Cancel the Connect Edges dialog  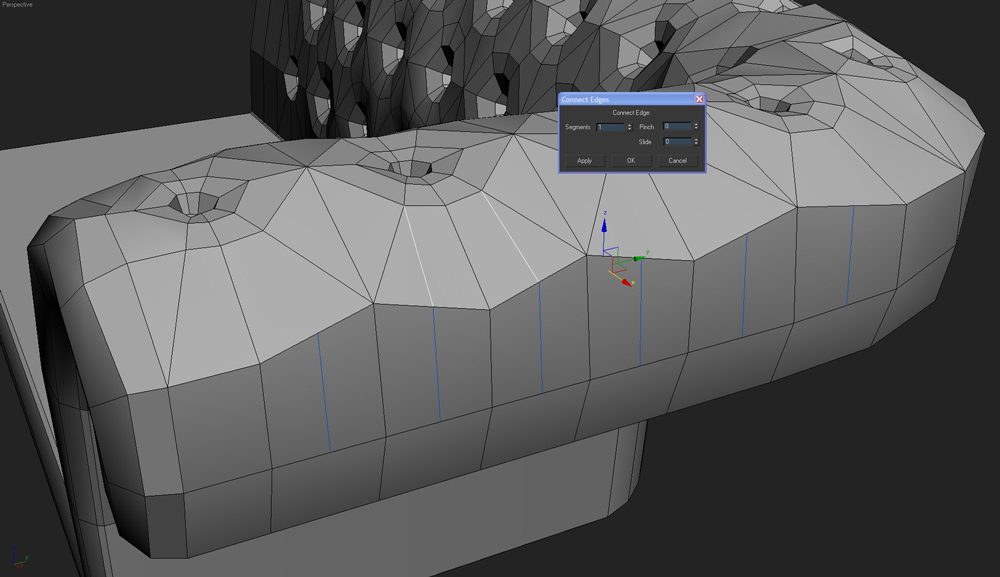(677, 160)
